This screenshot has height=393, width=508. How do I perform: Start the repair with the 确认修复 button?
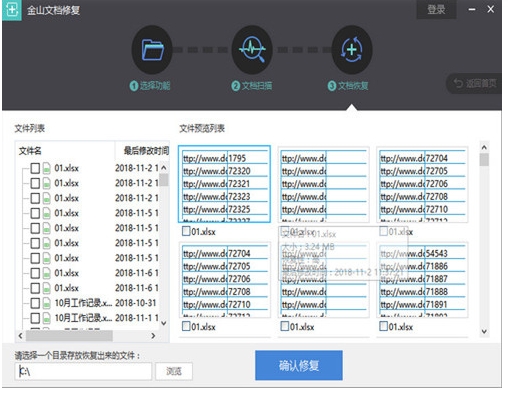299,365
